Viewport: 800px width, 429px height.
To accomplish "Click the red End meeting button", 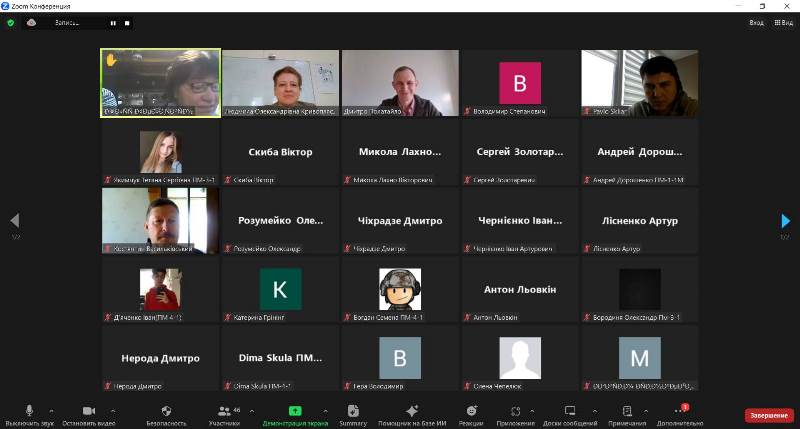I will [x=768, y=415].
